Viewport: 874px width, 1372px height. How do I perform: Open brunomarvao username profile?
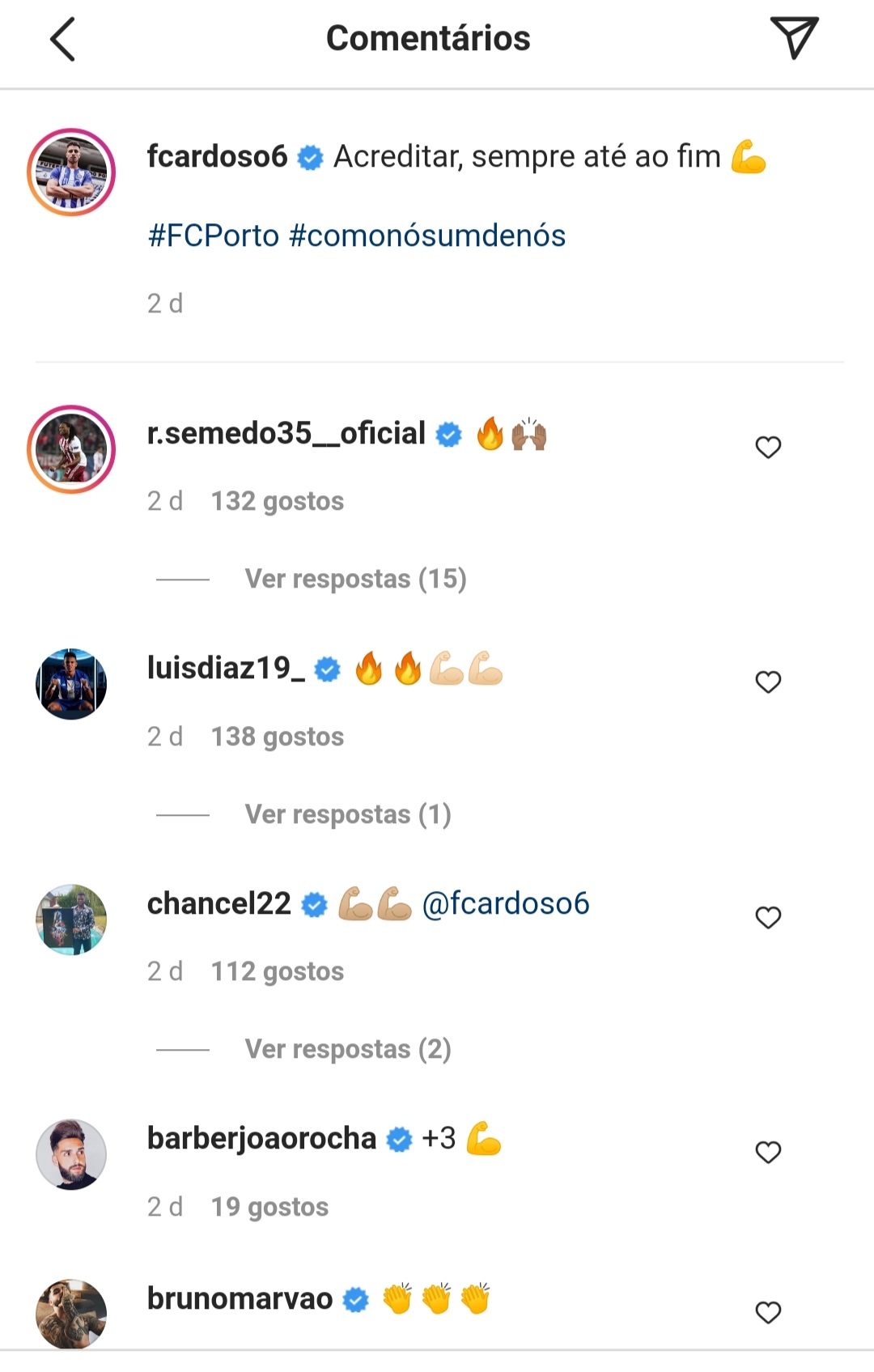coord(240,1298)
